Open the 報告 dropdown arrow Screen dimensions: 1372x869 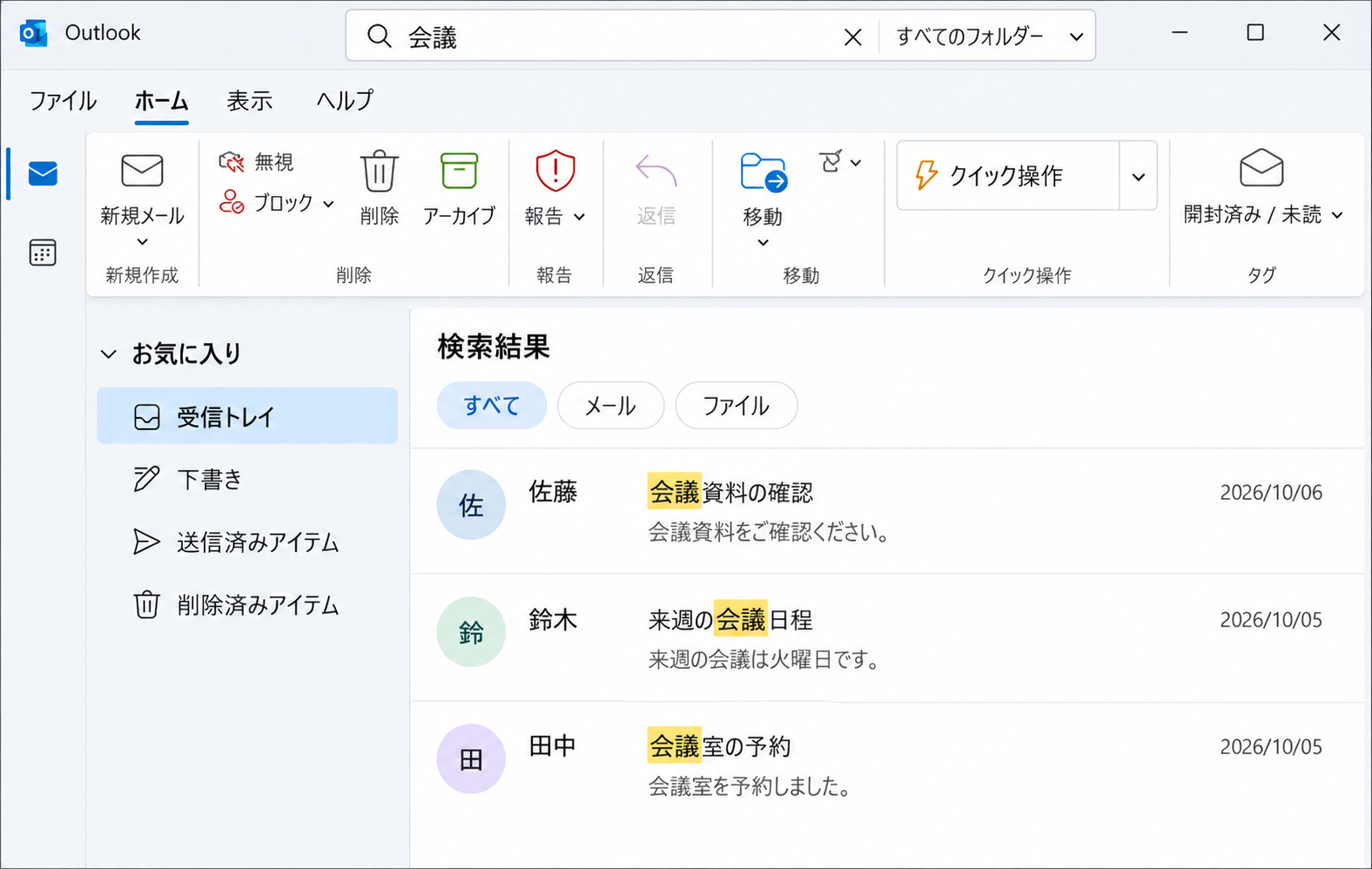coord(579,217)
